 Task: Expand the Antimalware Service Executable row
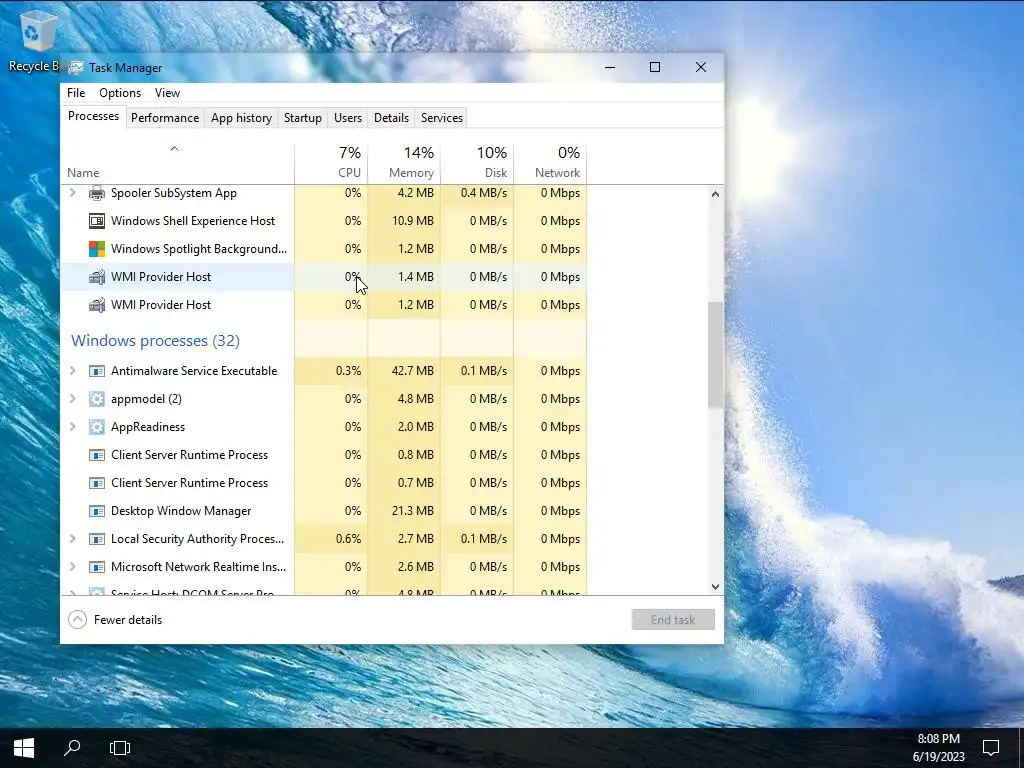tap(72, 371)
